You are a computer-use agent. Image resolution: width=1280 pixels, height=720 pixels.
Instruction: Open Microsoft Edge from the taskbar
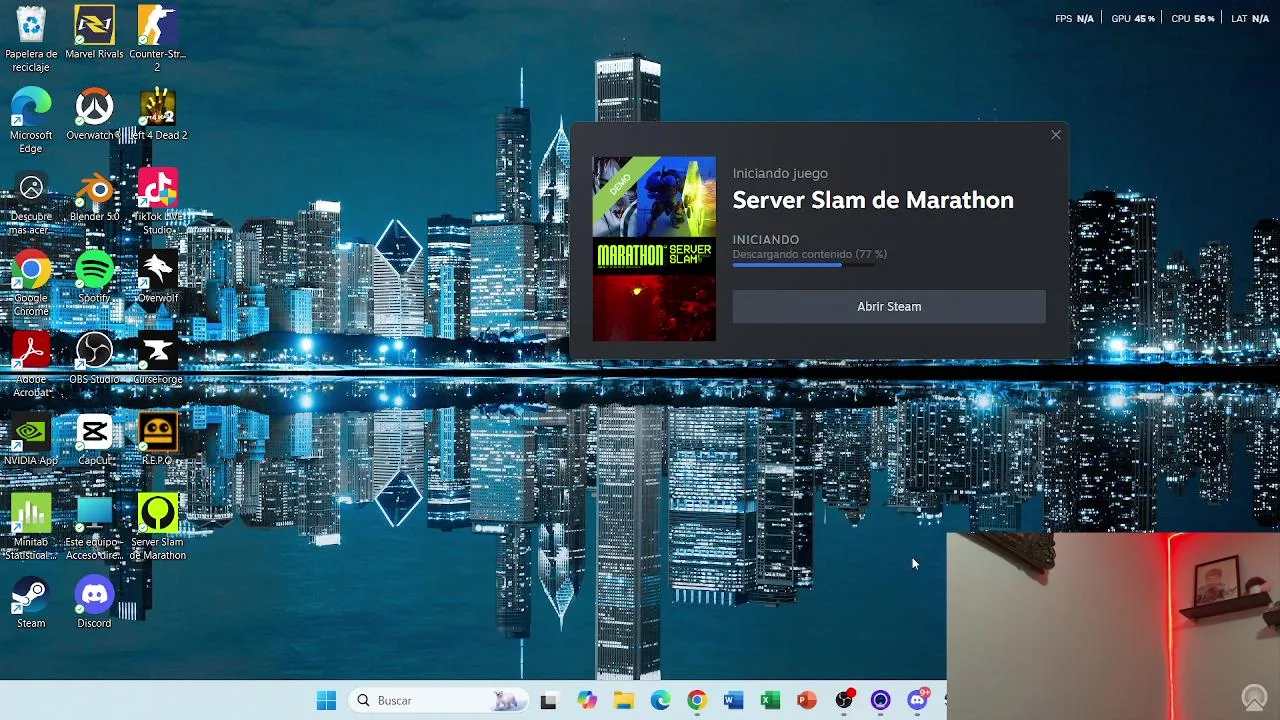point(660,701)
